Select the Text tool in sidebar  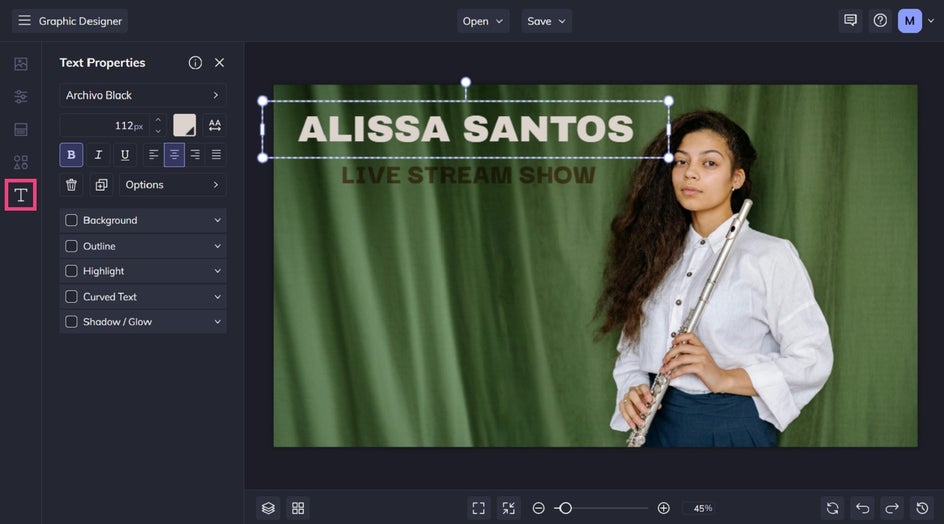(21, 195)
